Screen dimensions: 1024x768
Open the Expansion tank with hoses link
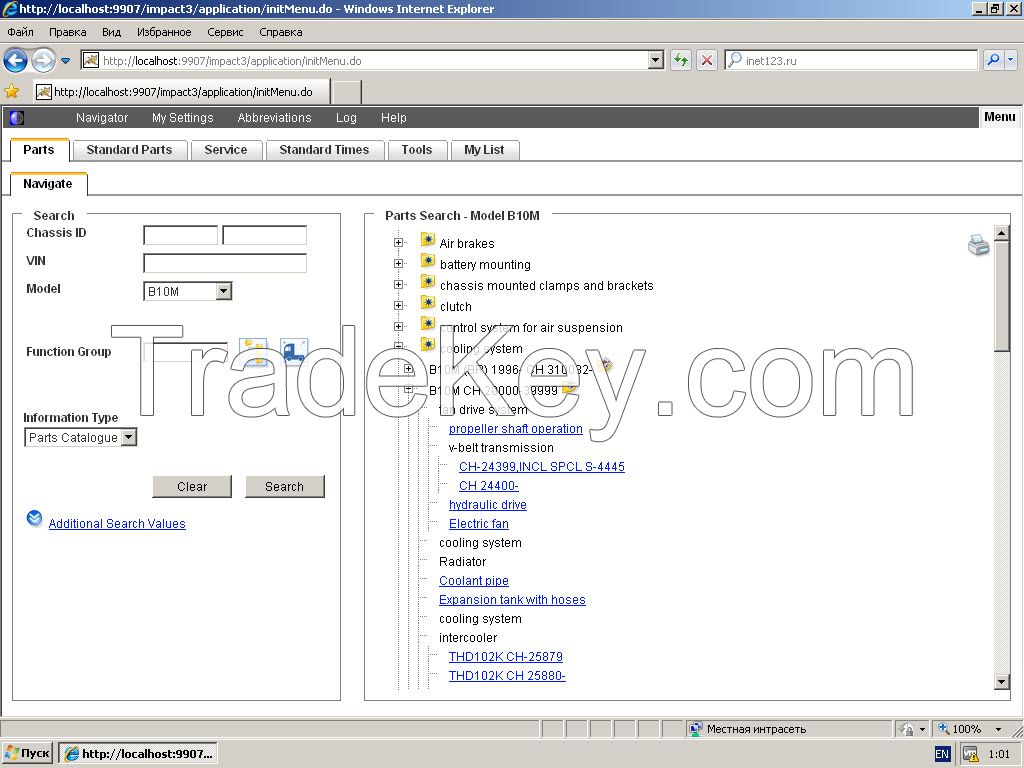click(x=512, y=599)
